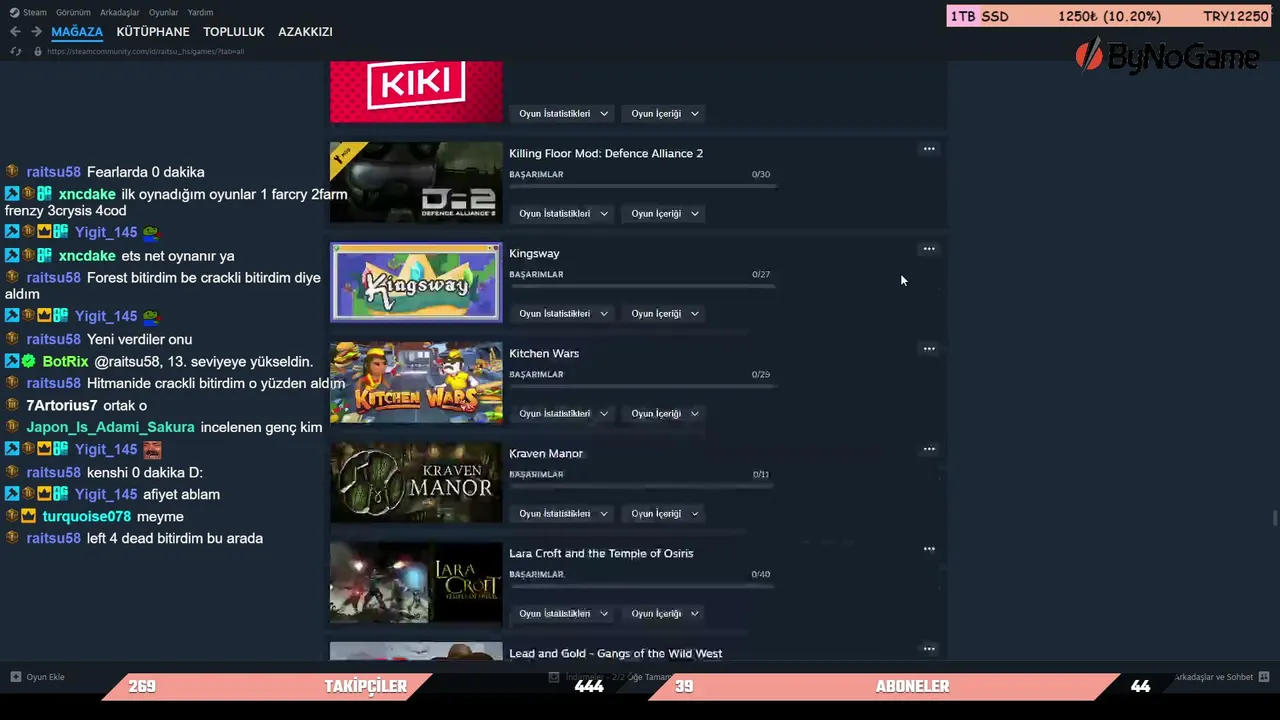Viewport: 1280px width, 720px height.
Task: Expand Oyun İstatistikleri under the KIKI banner
Action: [563, 114]
